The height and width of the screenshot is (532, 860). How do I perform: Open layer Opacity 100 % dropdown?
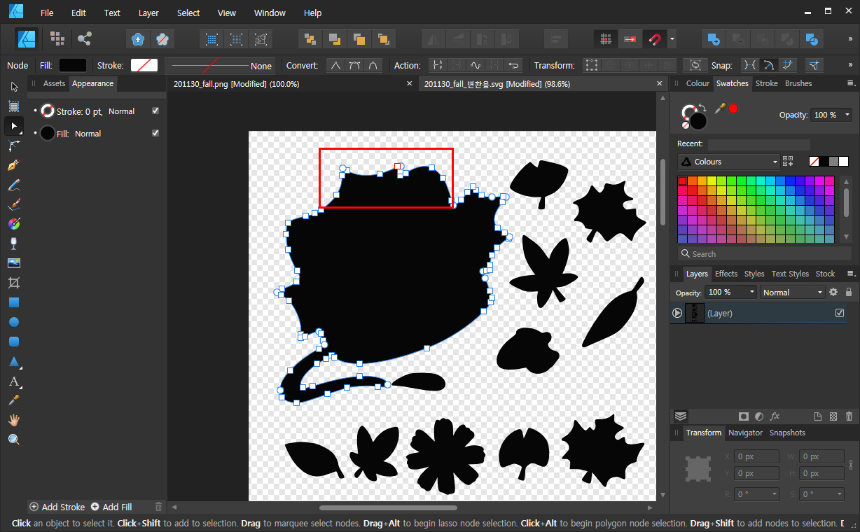click(x=752, y=292)
